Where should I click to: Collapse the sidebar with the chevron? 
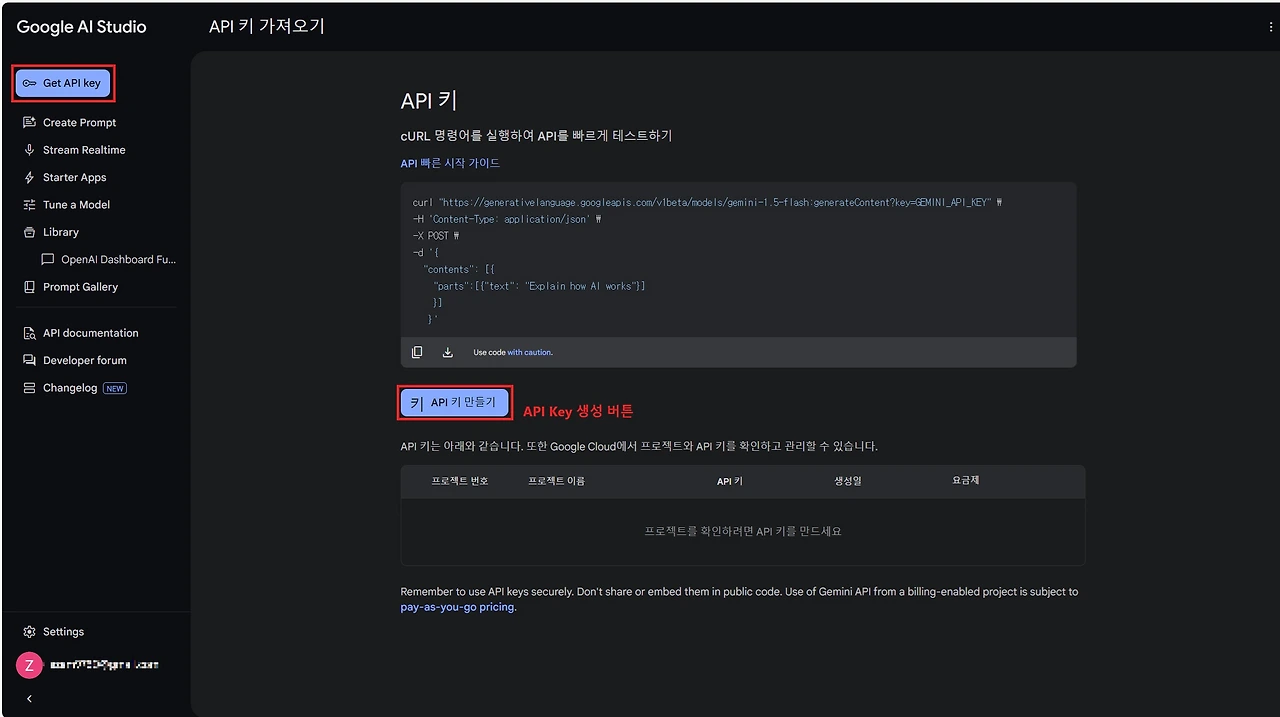click(29, 699)
